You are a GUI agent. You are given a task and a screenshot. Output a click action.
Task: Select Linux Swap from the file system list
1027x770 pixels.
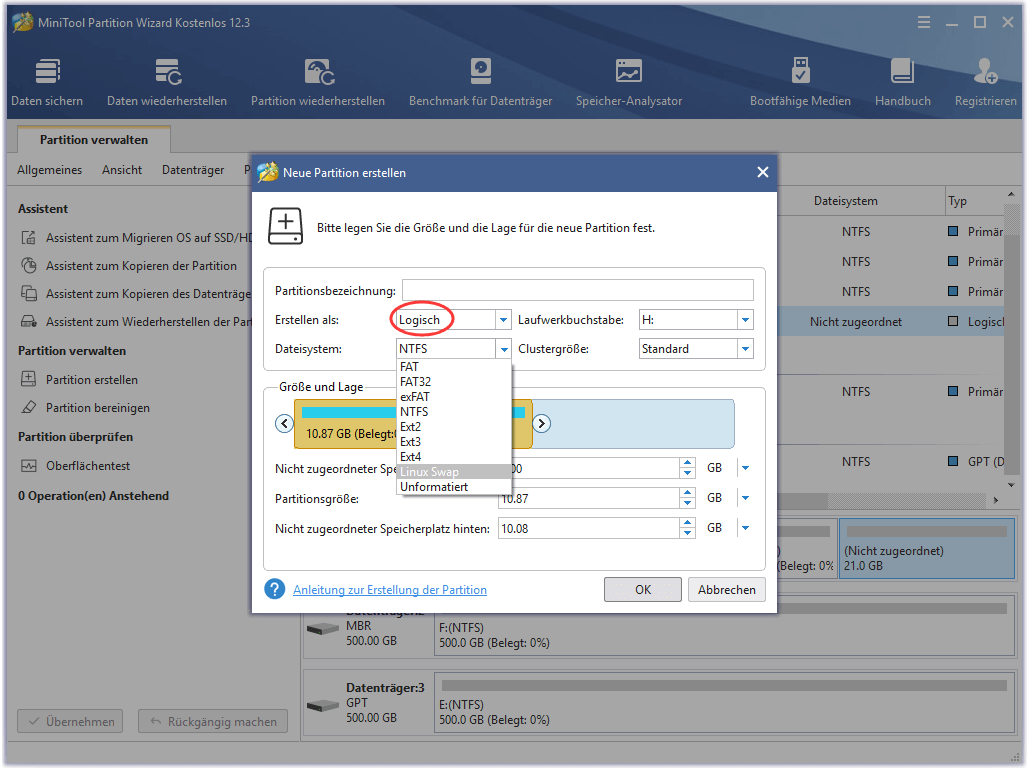[429, 472]
